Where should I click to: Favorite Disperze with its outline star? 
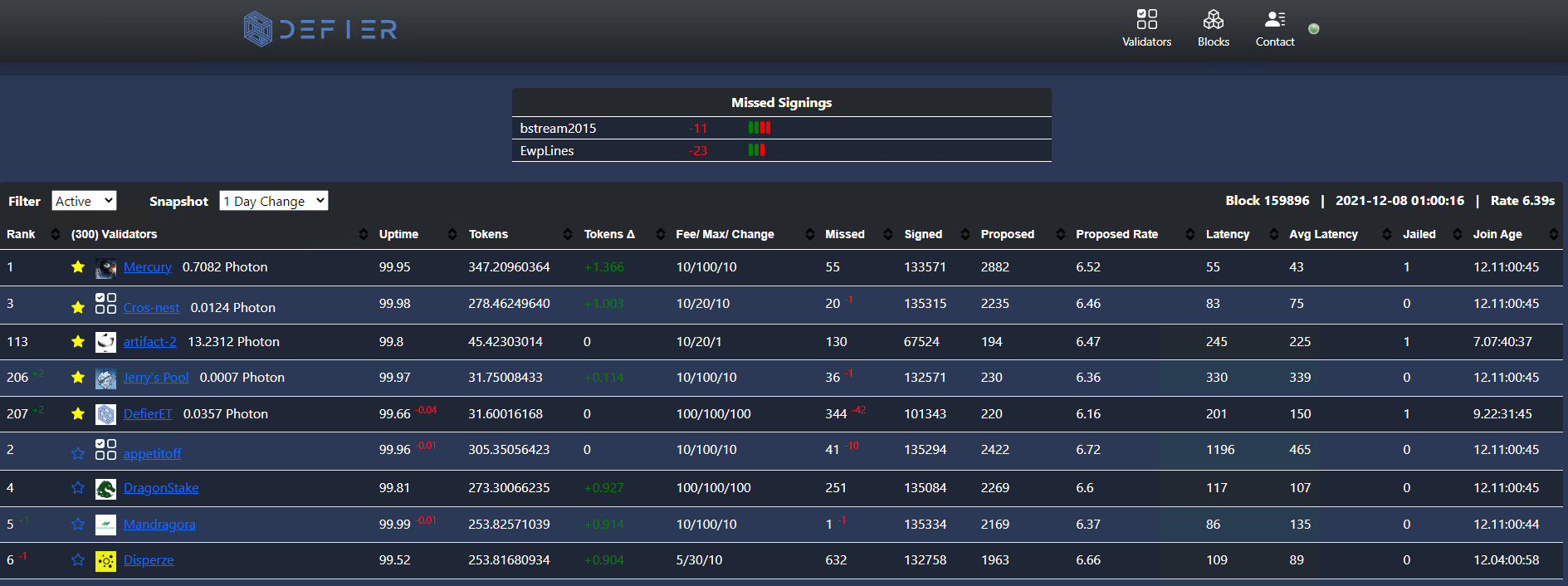[x=78, y=559]
